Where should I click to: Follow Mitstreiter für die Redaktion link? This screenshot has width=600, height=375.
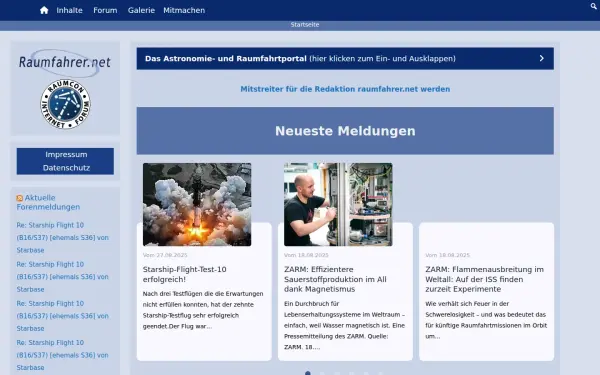(345, 89)
